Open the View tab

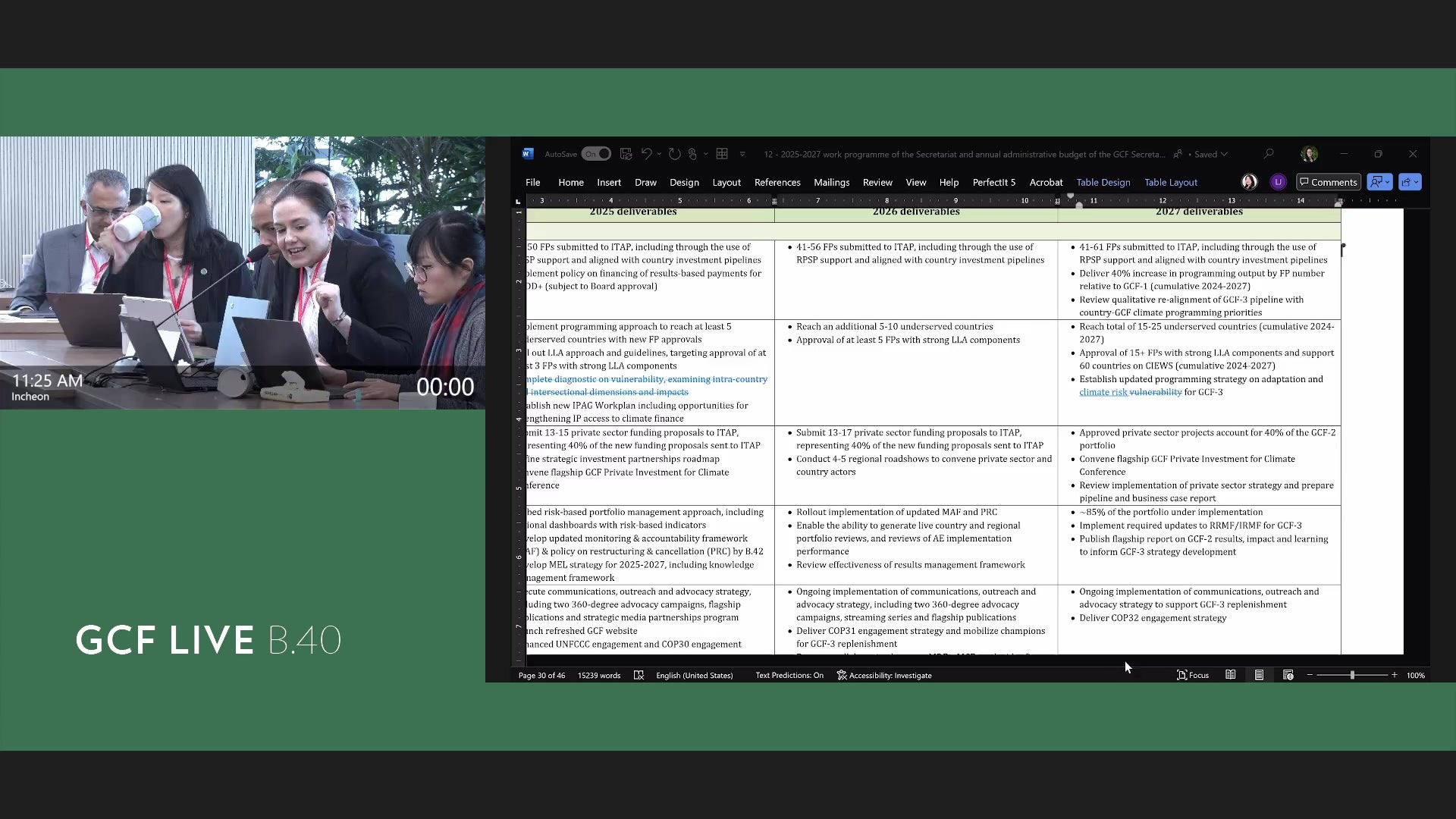point(916,182)
